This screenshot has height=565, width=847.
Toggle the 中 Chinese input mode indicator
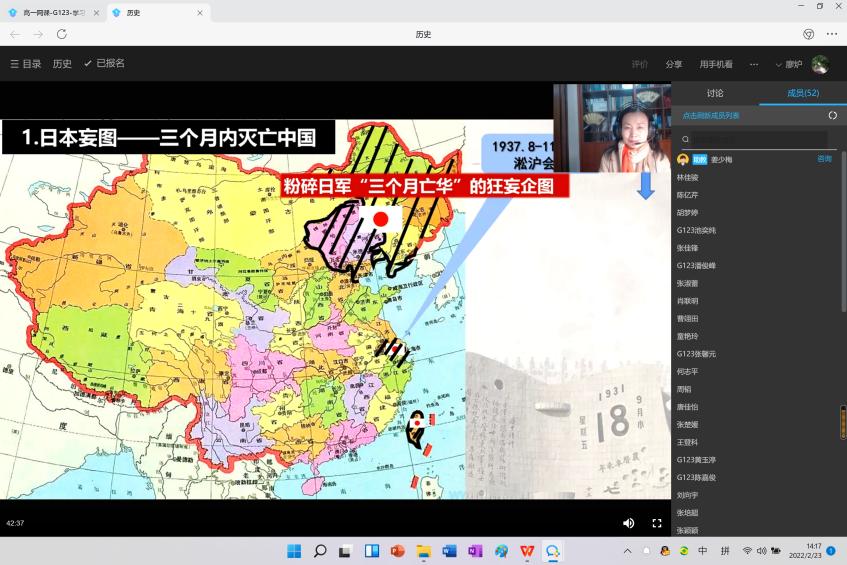(x=702, y=551)
